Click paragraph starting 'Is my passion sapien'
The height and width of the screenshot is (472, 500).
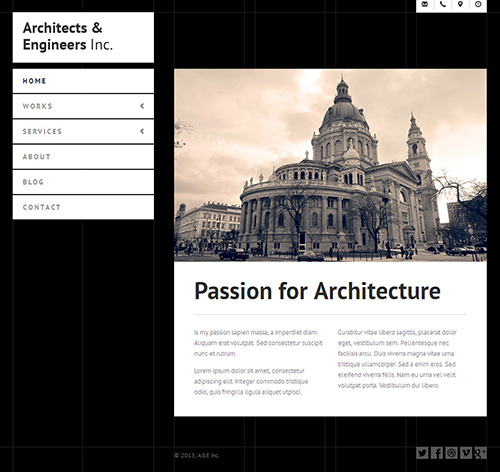tap(258, 343)
